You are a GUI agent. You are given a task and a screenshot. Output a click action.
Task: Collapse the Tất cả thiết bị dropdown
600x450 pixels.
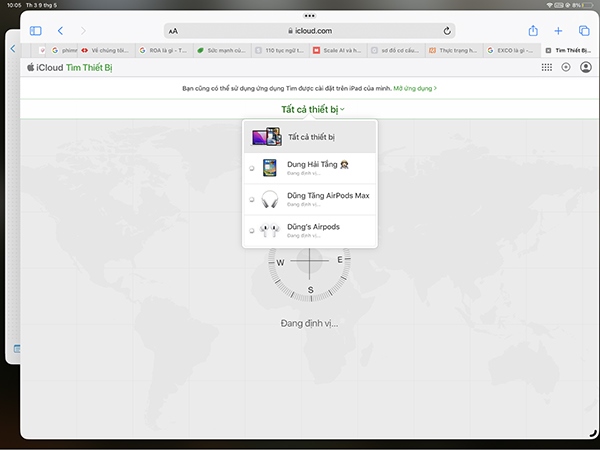(x=312, y=108)
